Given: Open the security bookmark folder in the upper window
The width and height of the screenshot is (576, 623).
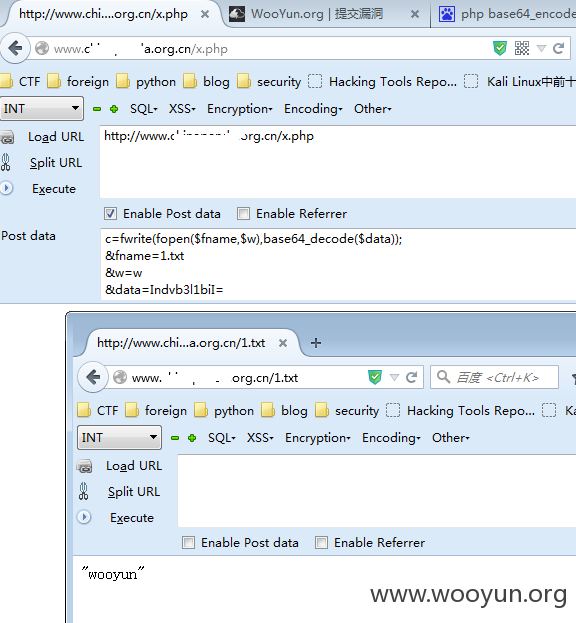Looking at the screenshot, I should [x=269, y=81].
